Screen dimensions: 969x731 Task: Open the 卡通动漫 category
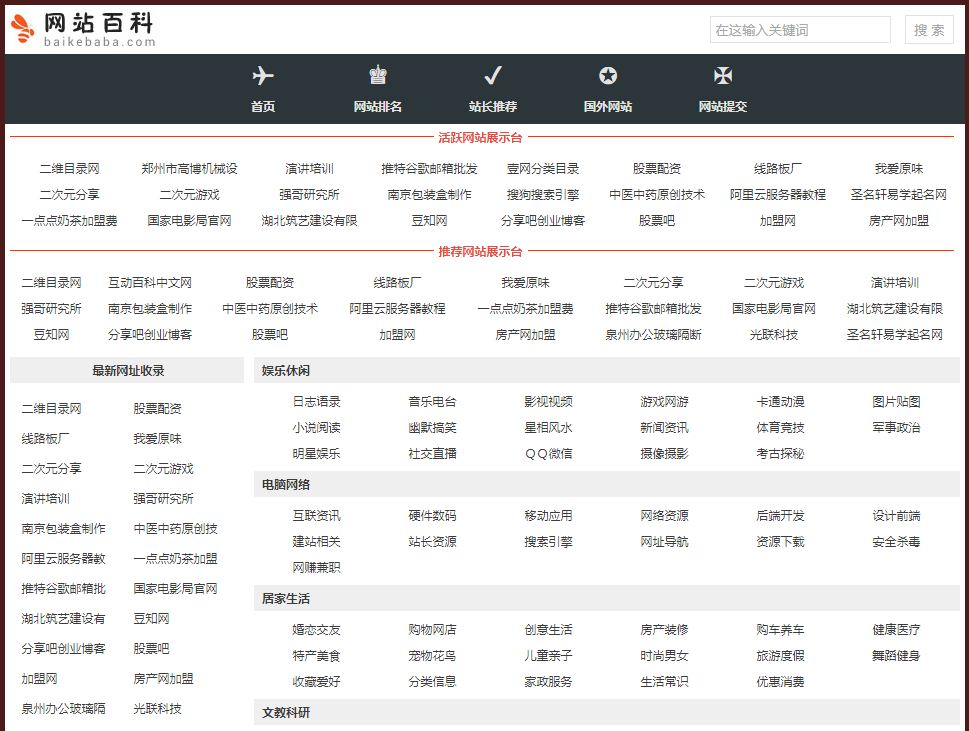point(780,402)
